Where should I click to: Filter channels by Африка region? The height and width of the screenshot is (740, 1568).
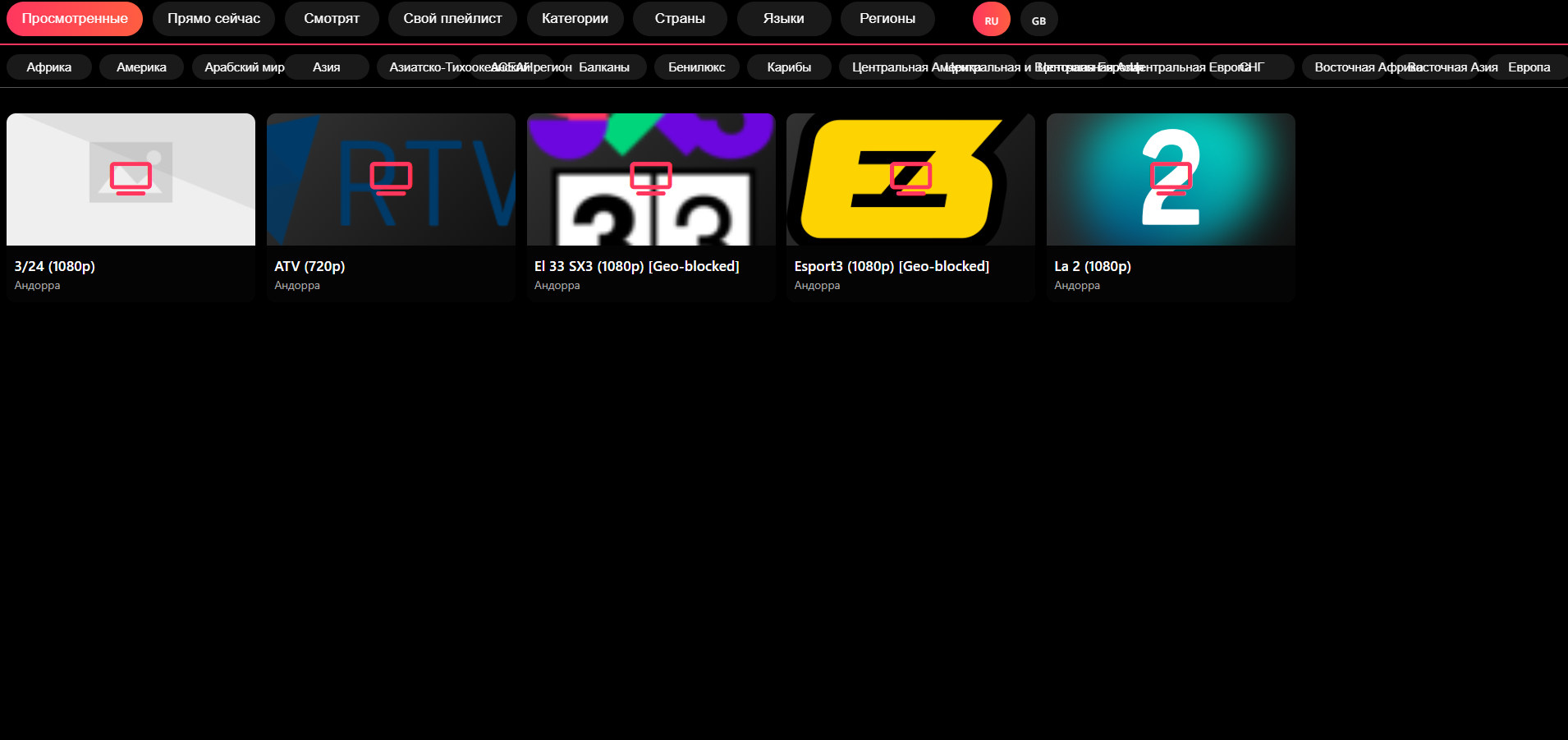(x=48, y=67)
